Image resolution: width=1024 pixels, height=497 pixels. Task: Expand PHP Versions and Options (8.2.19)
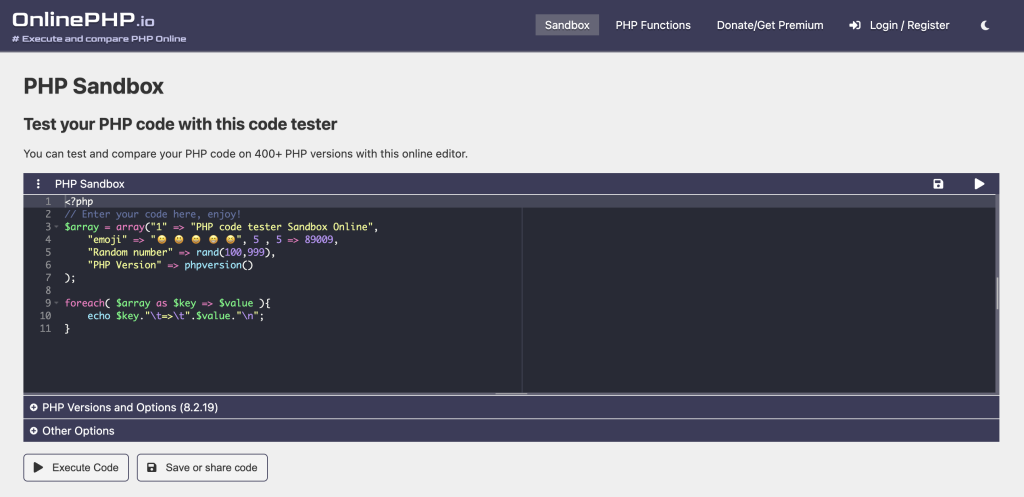pos(130,408)
